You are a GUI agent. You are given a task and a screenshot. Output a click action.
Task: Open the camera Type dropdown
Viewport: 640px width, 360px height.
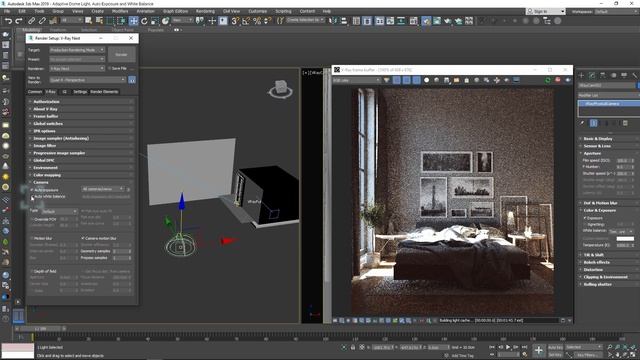pos(59,211)
